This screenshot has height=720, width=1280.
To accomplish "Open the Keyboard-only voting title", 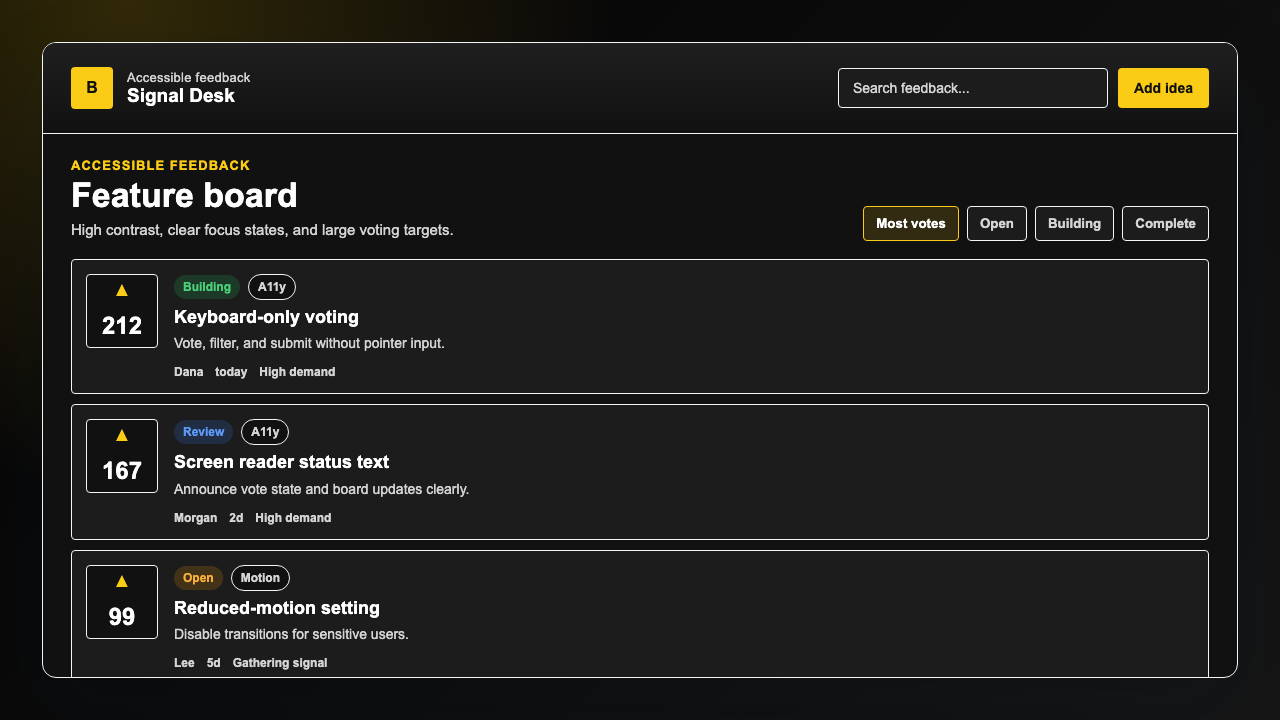I will (266, 317).
